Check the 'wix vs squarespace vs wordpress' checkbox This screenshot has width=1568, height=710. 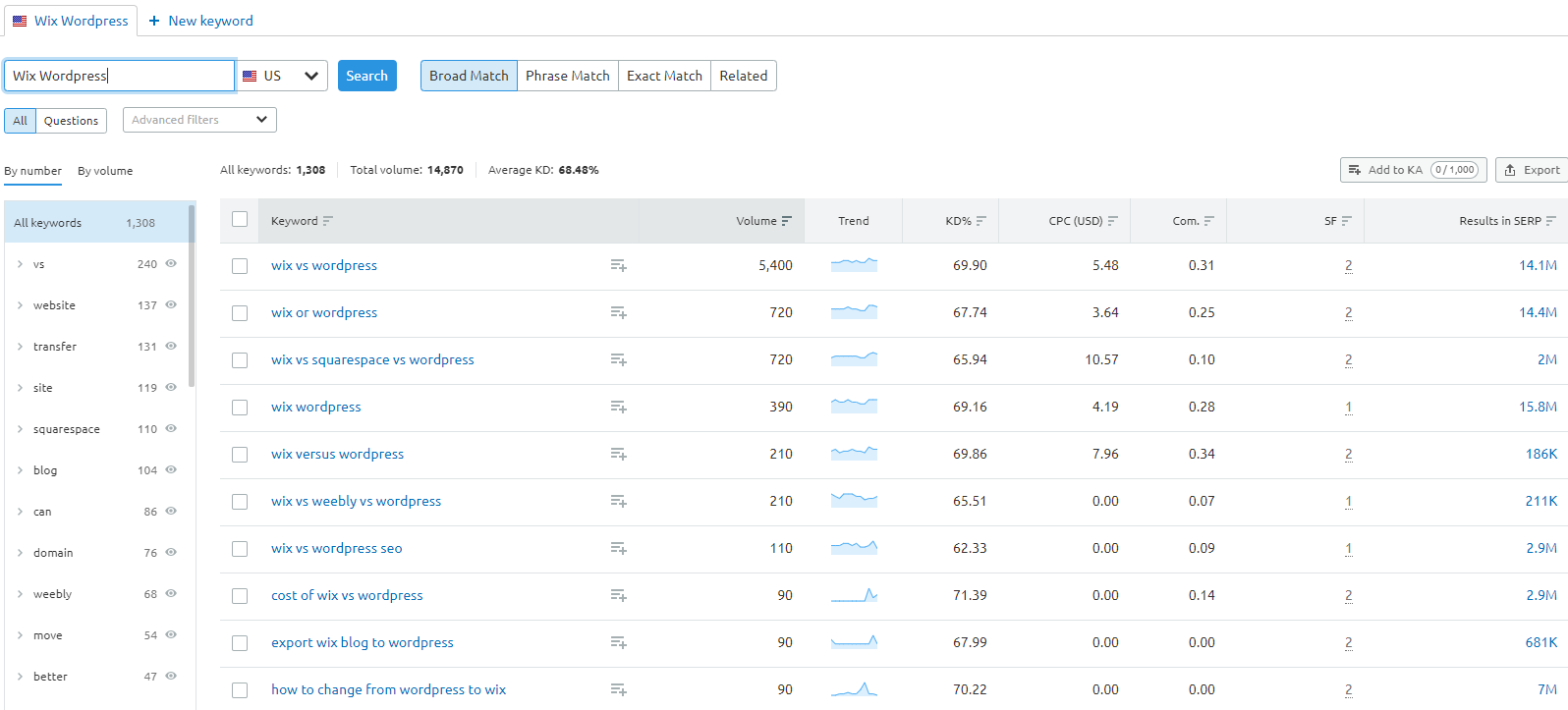tap(240, 360)
